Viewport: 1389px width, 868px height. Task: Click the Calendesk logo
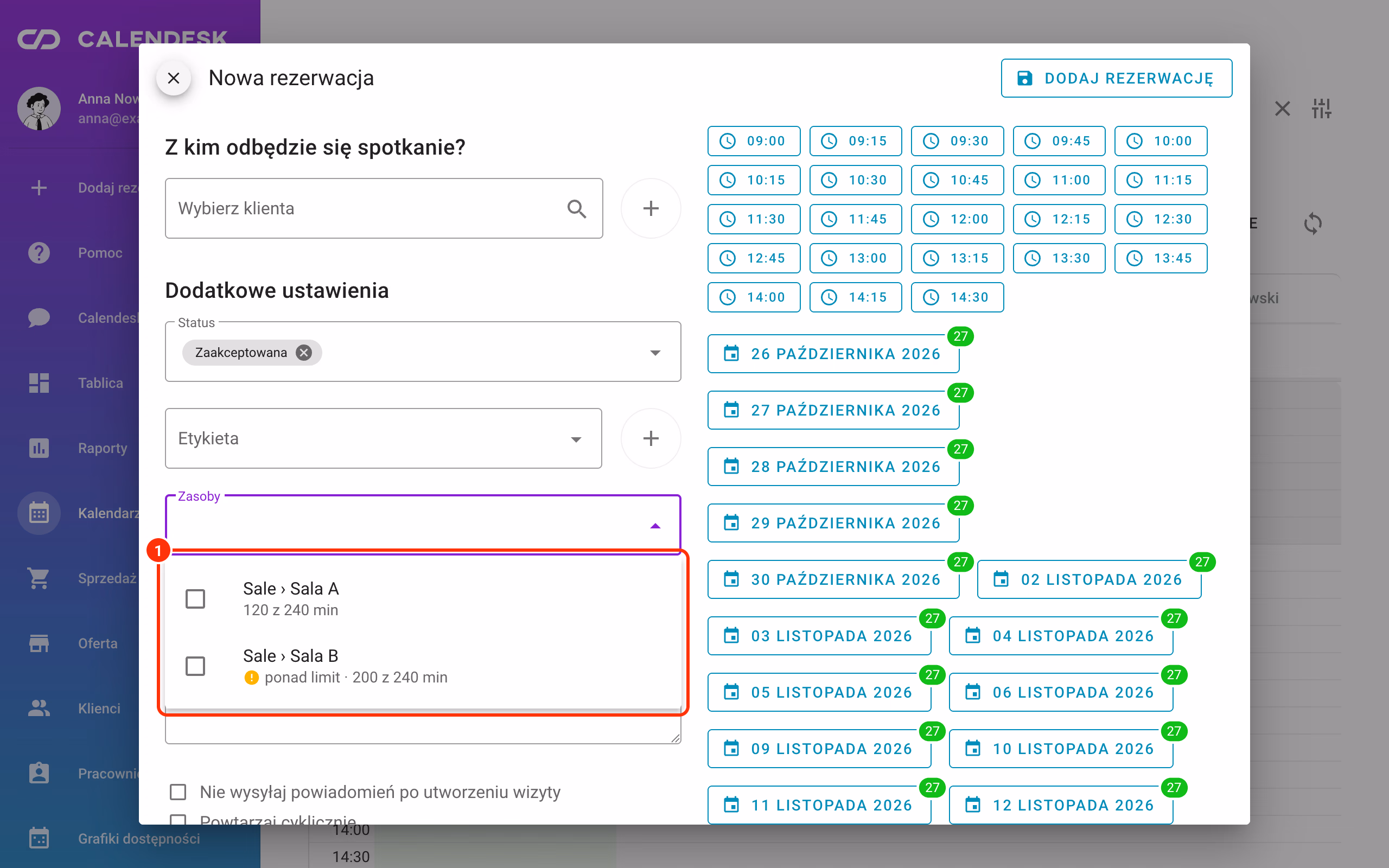point(123,39)
